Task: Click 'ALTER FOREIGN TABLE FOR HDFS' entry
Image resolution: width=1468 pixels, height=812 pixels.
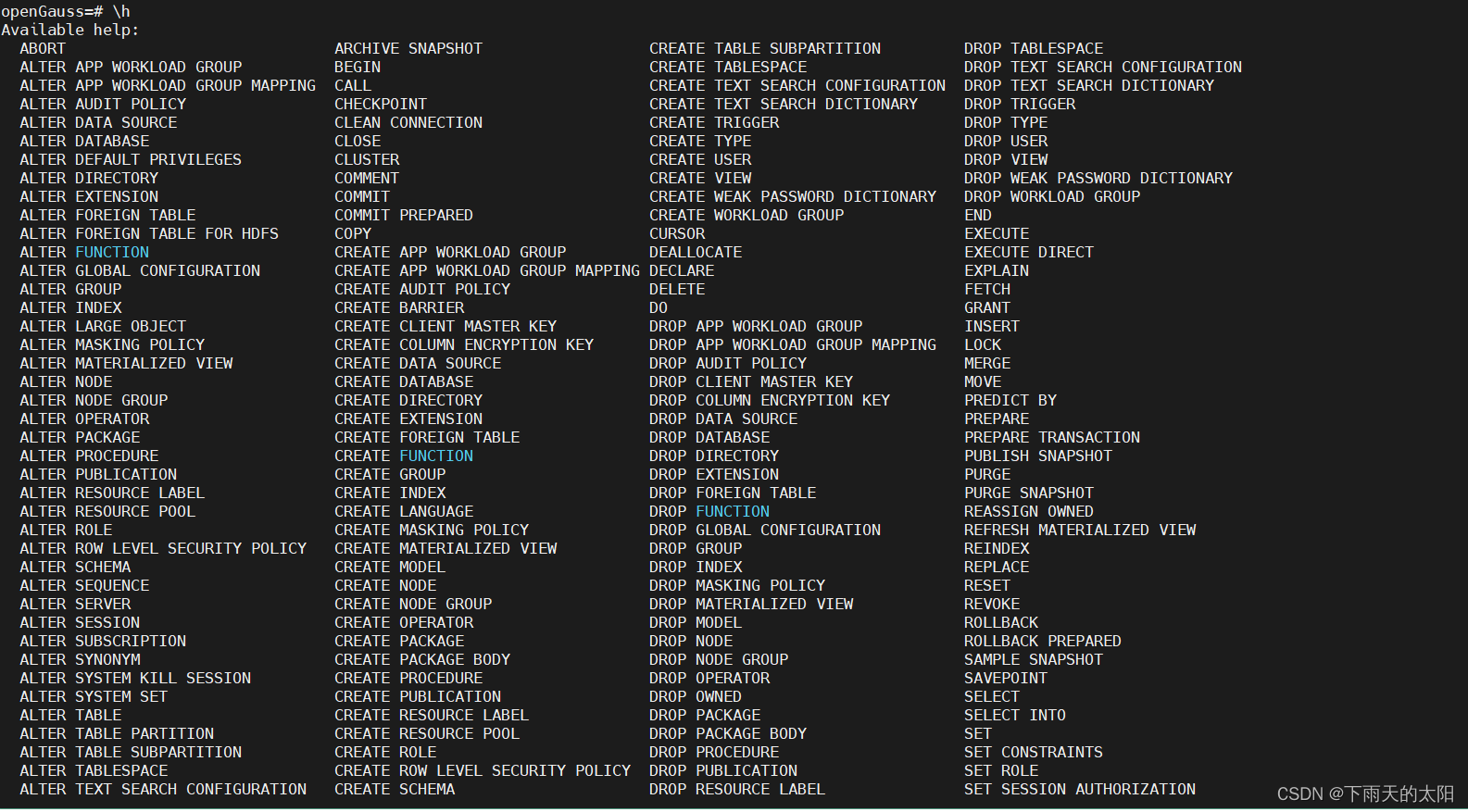Action: (x=149, y=233)
